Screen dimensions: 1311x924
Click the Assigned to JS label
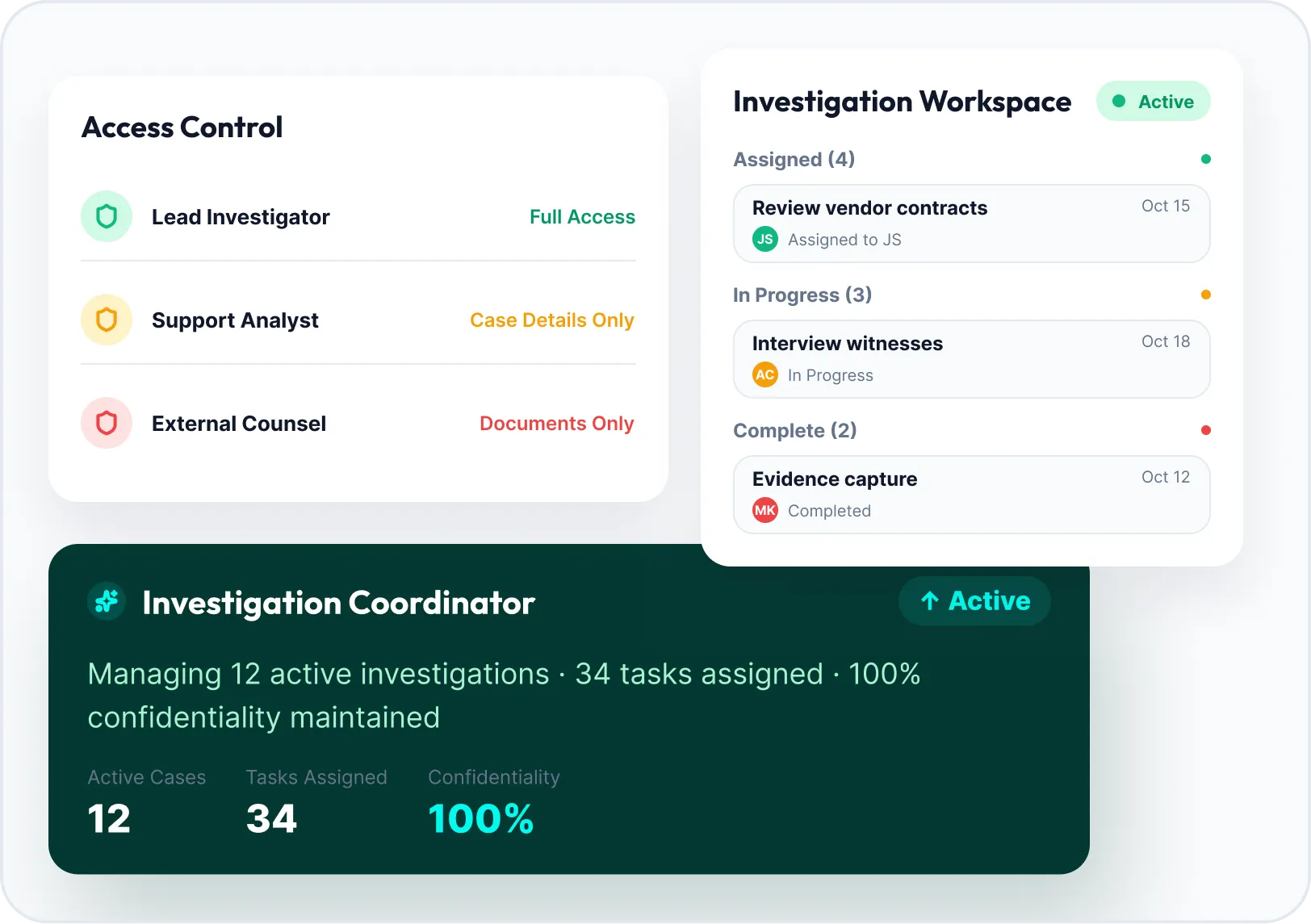[x=844, y=240]
